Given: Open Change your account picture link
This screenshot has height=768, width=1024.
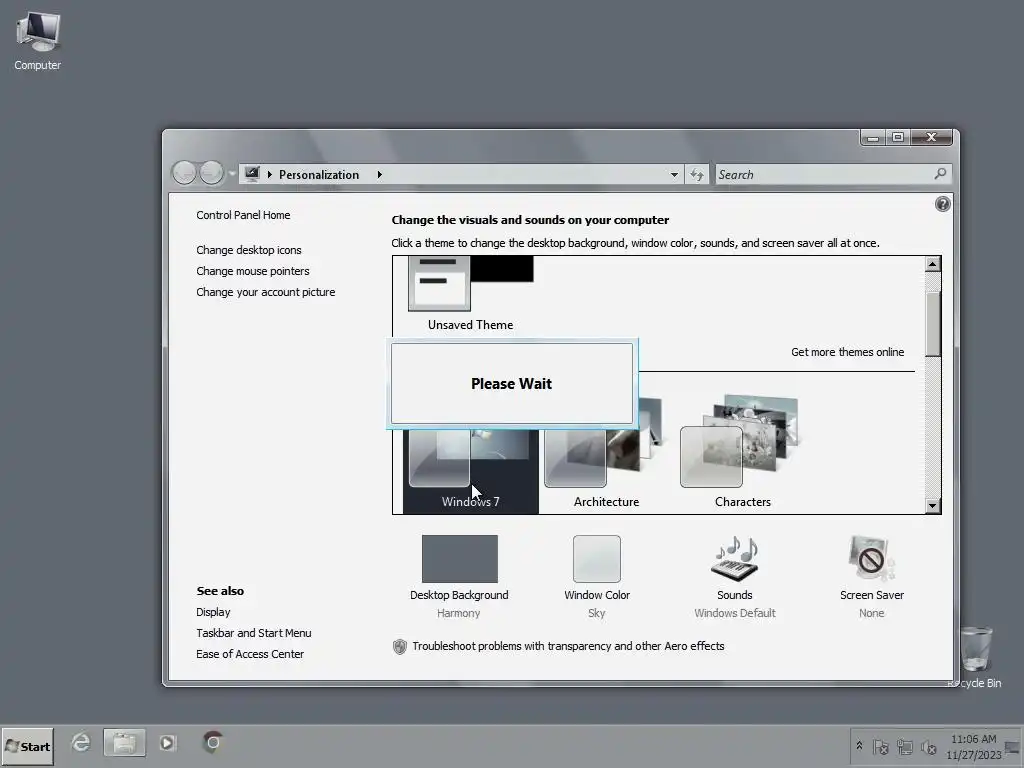Looking at the screenshot, I should point(265,292).
